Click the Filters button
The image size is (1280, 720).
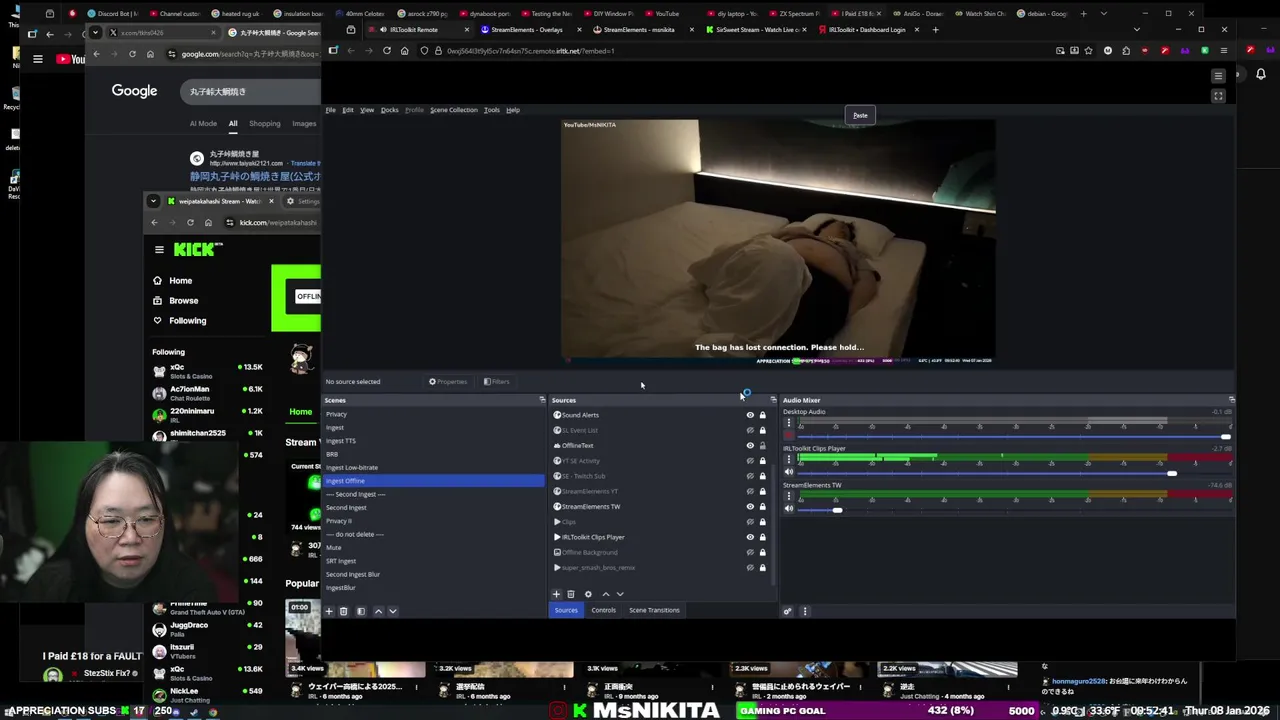496,381
